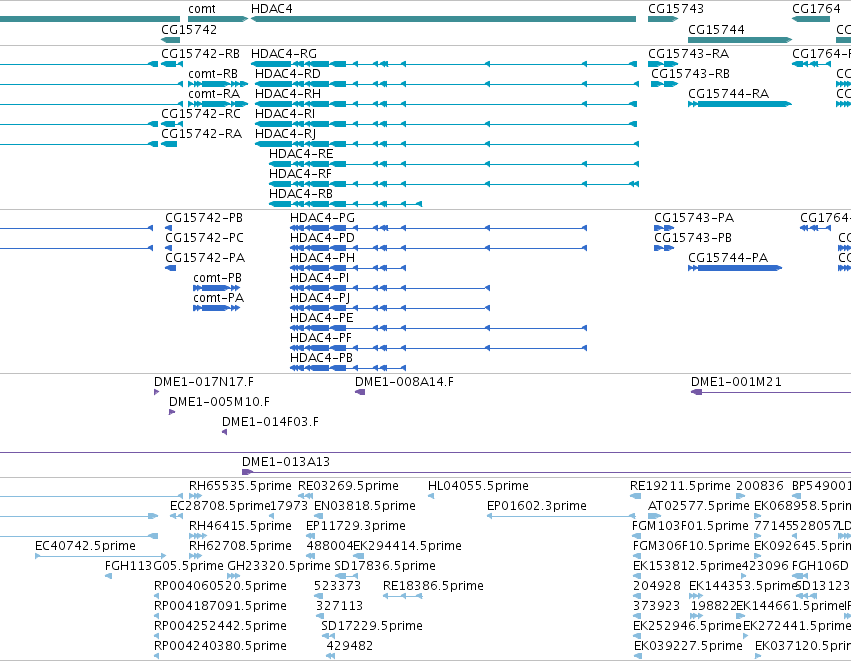Select the HDAC4-RJ transcript label

285,134
